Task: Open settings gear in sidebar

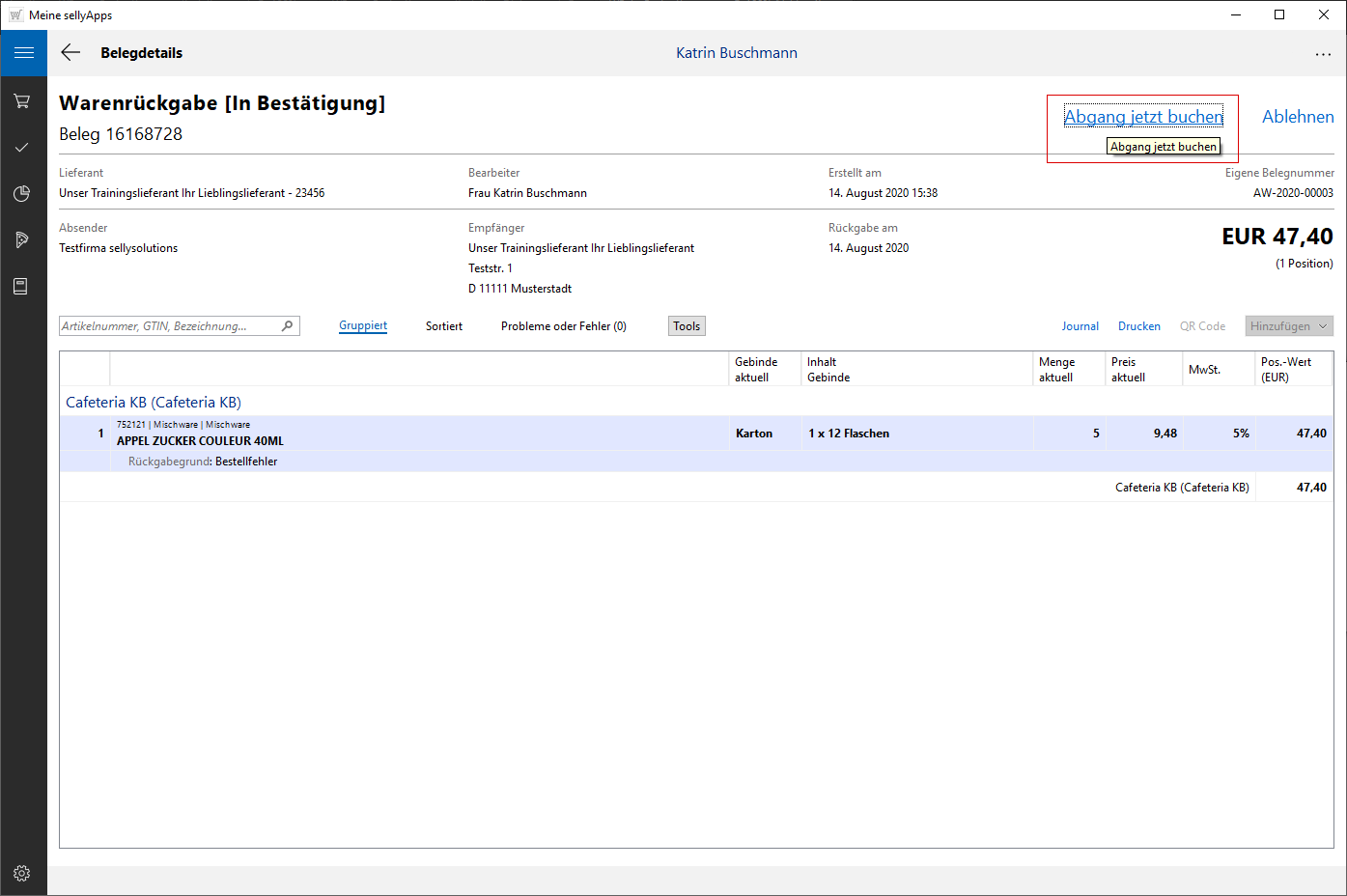Action: (22, 873)
